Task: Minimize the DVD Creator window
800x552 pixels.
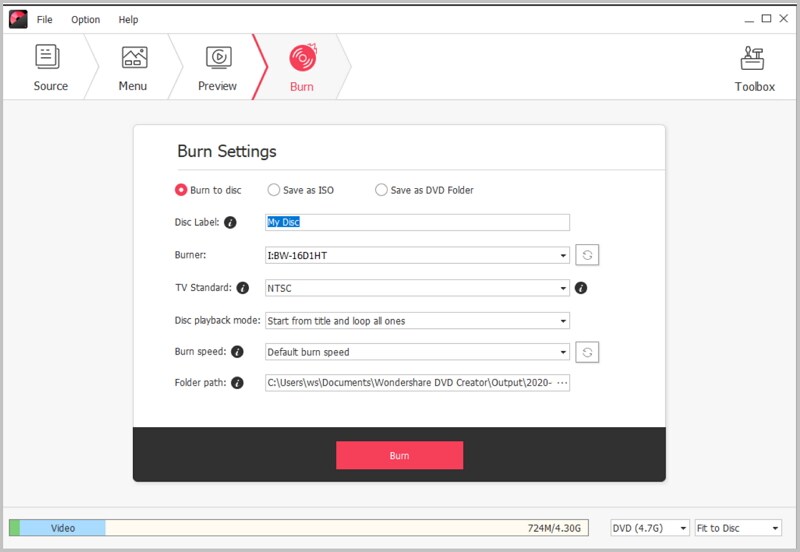Action: (x=748, y=19)
